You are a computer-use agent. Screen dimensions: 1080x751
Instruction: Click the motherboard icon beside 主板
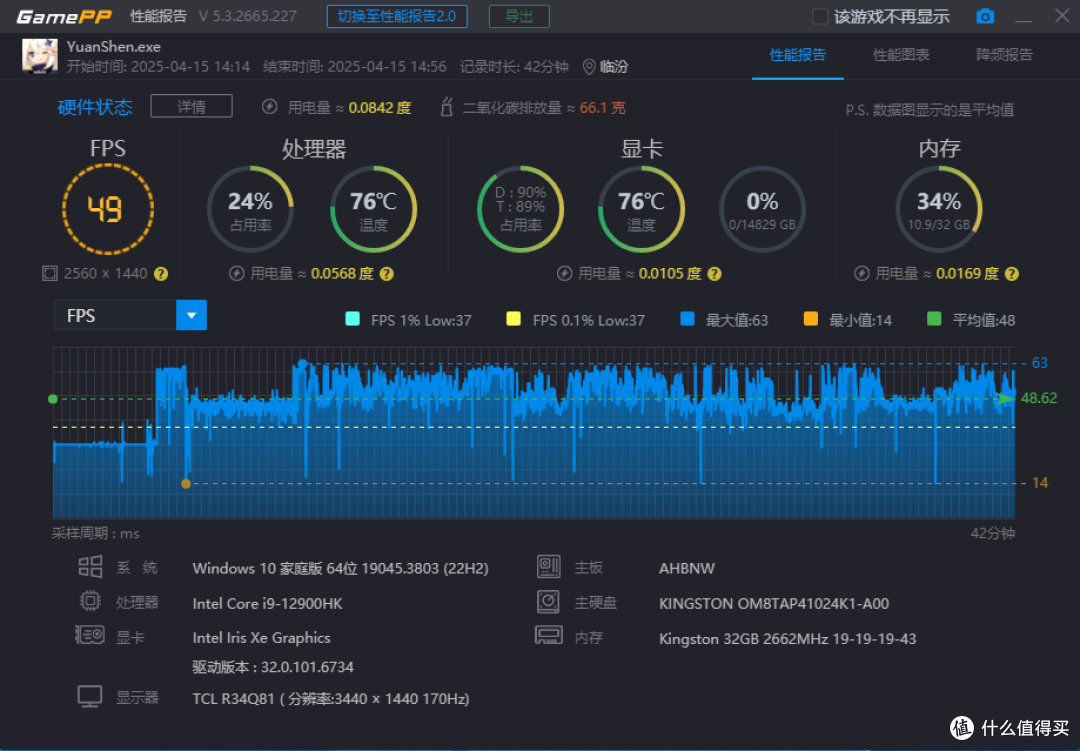(x=549, y=567)
